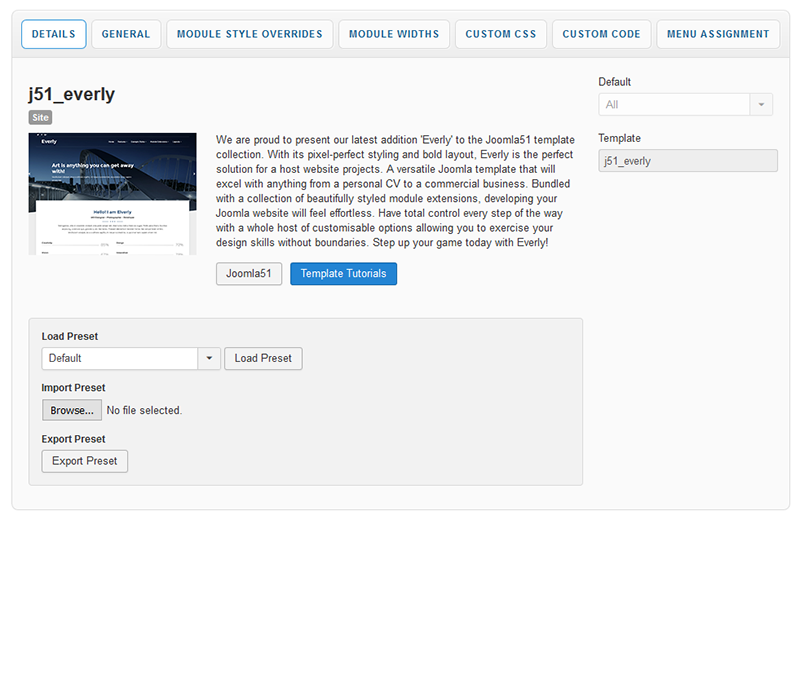The image size is (800, 674).
Task: Switch to the General tab
Action: [126, 34]
